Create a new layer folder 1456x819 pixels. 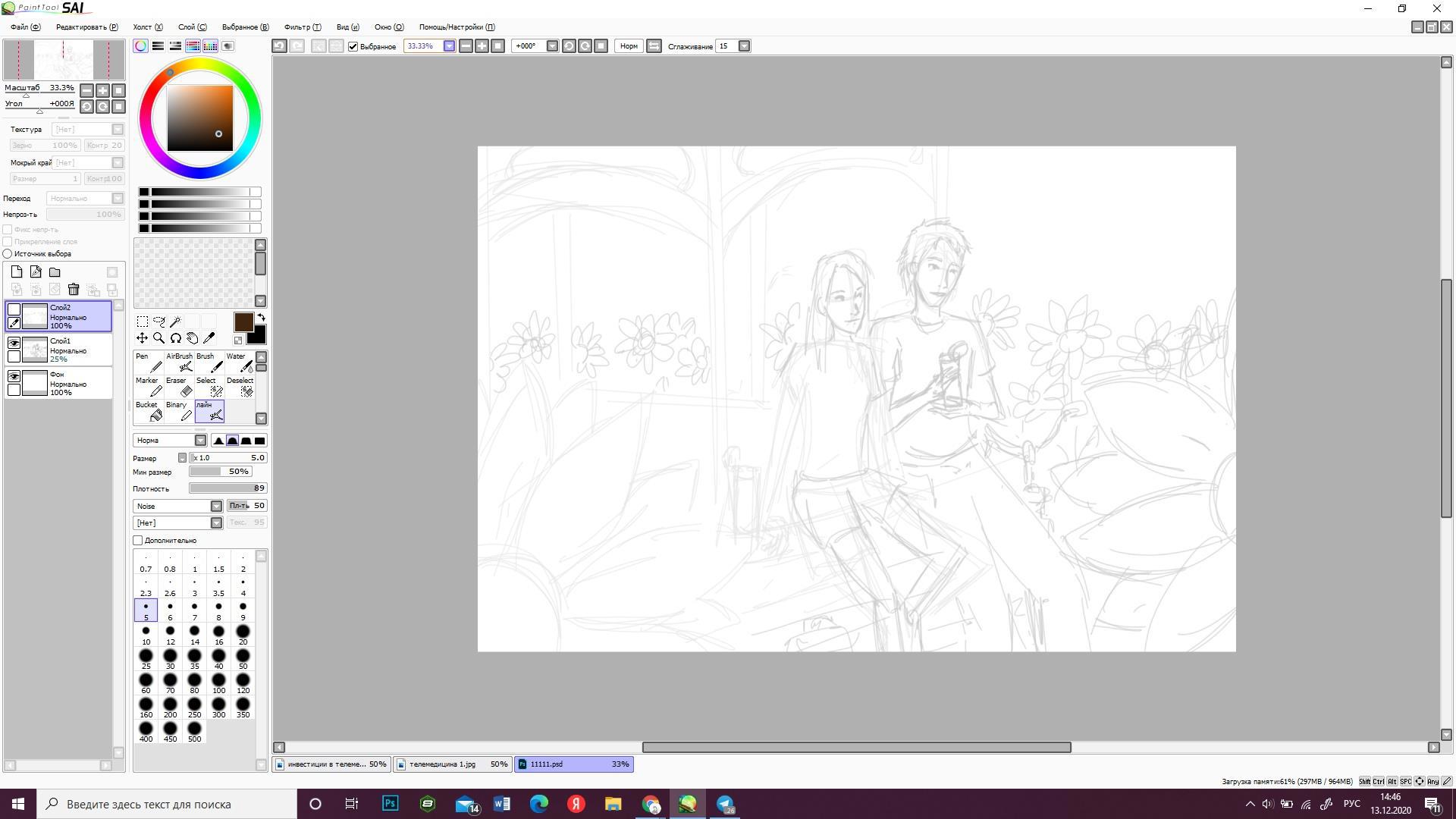(55, 272)
